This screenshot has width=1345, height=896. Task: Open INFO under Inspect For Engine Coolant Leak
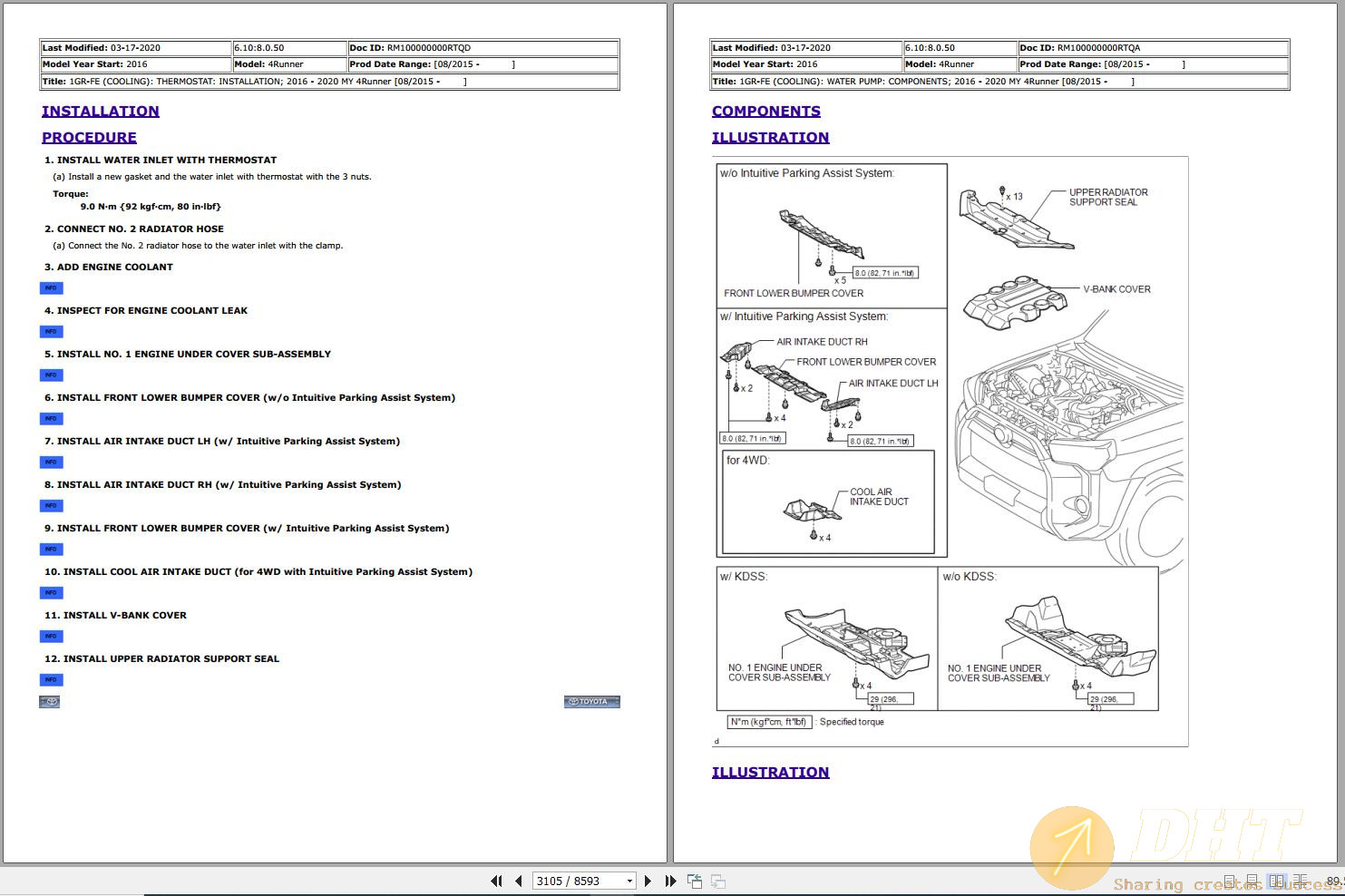coord(51,332)
